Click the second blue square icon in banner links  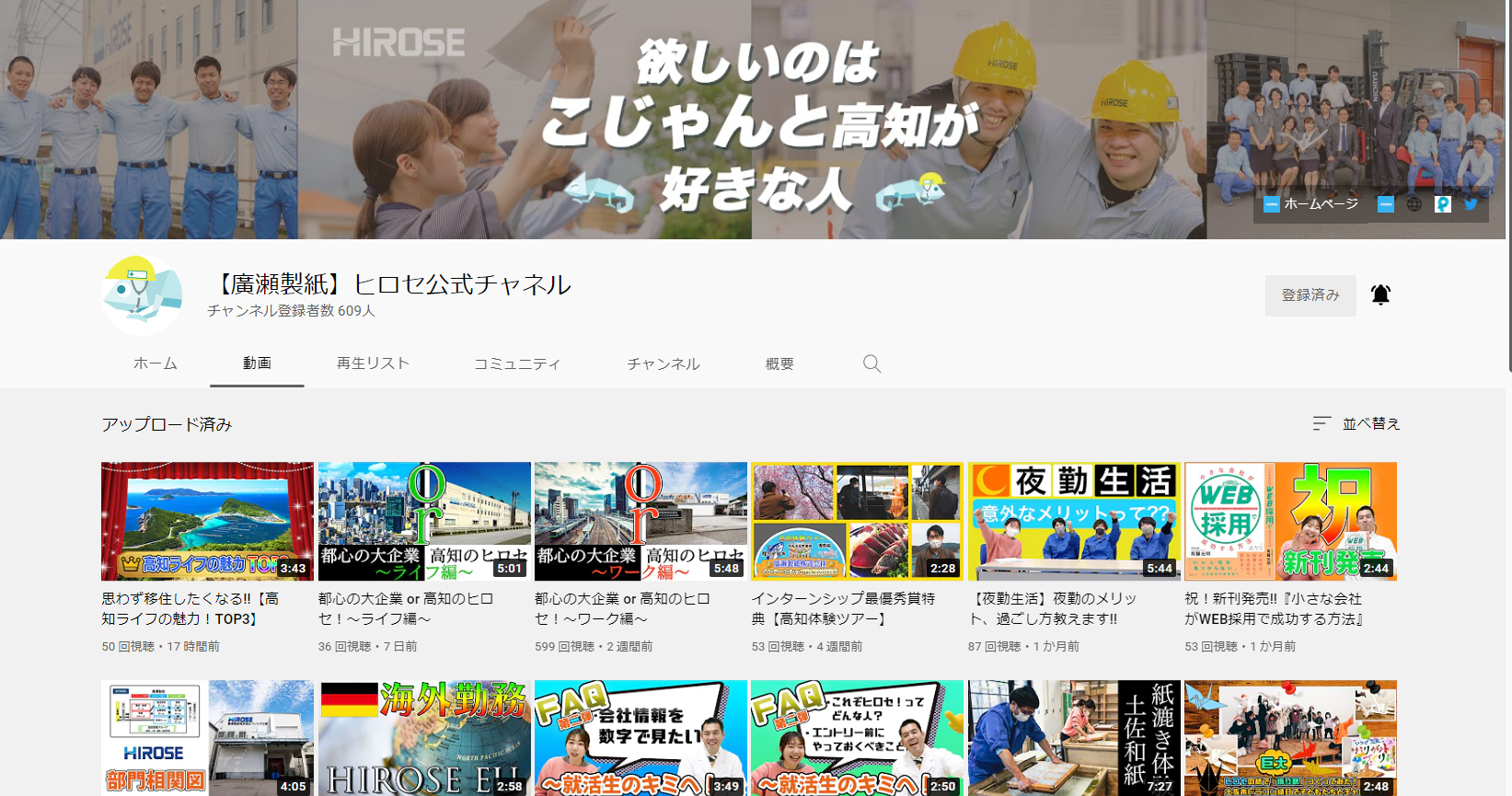[x=1386, y=204]
